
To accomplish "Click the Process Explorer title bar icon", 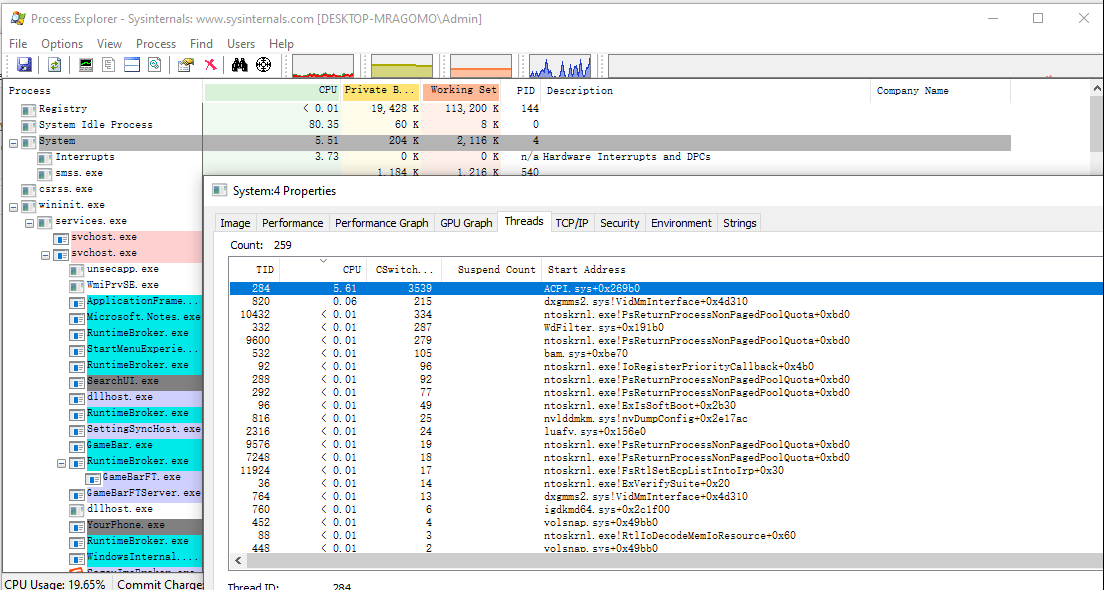I will tap(18, 18).
